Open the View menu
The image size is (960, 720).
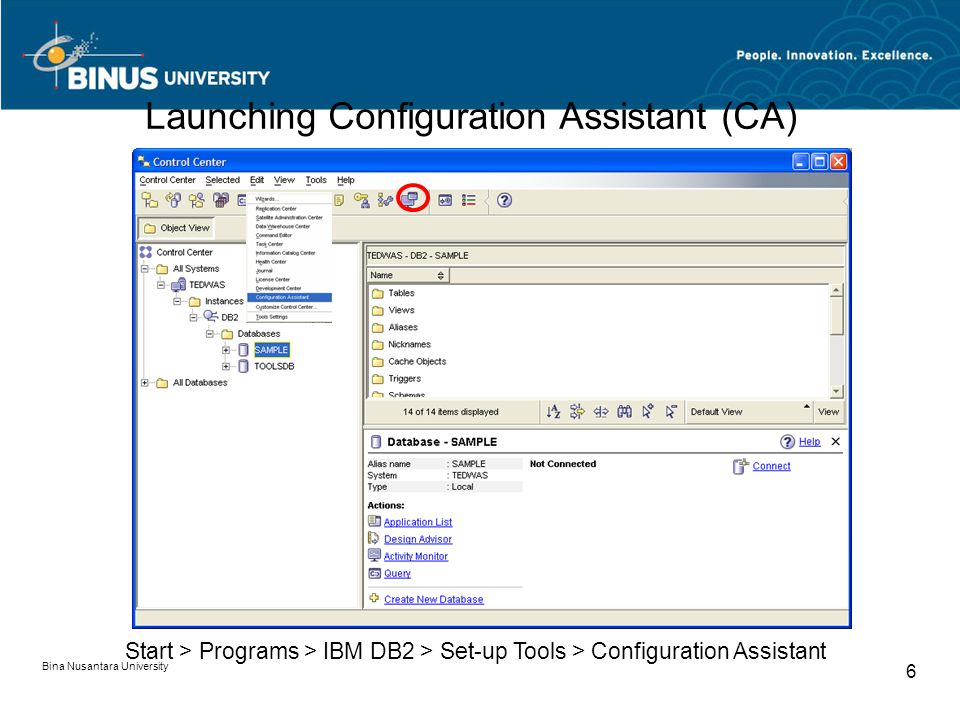coord(284,180)
